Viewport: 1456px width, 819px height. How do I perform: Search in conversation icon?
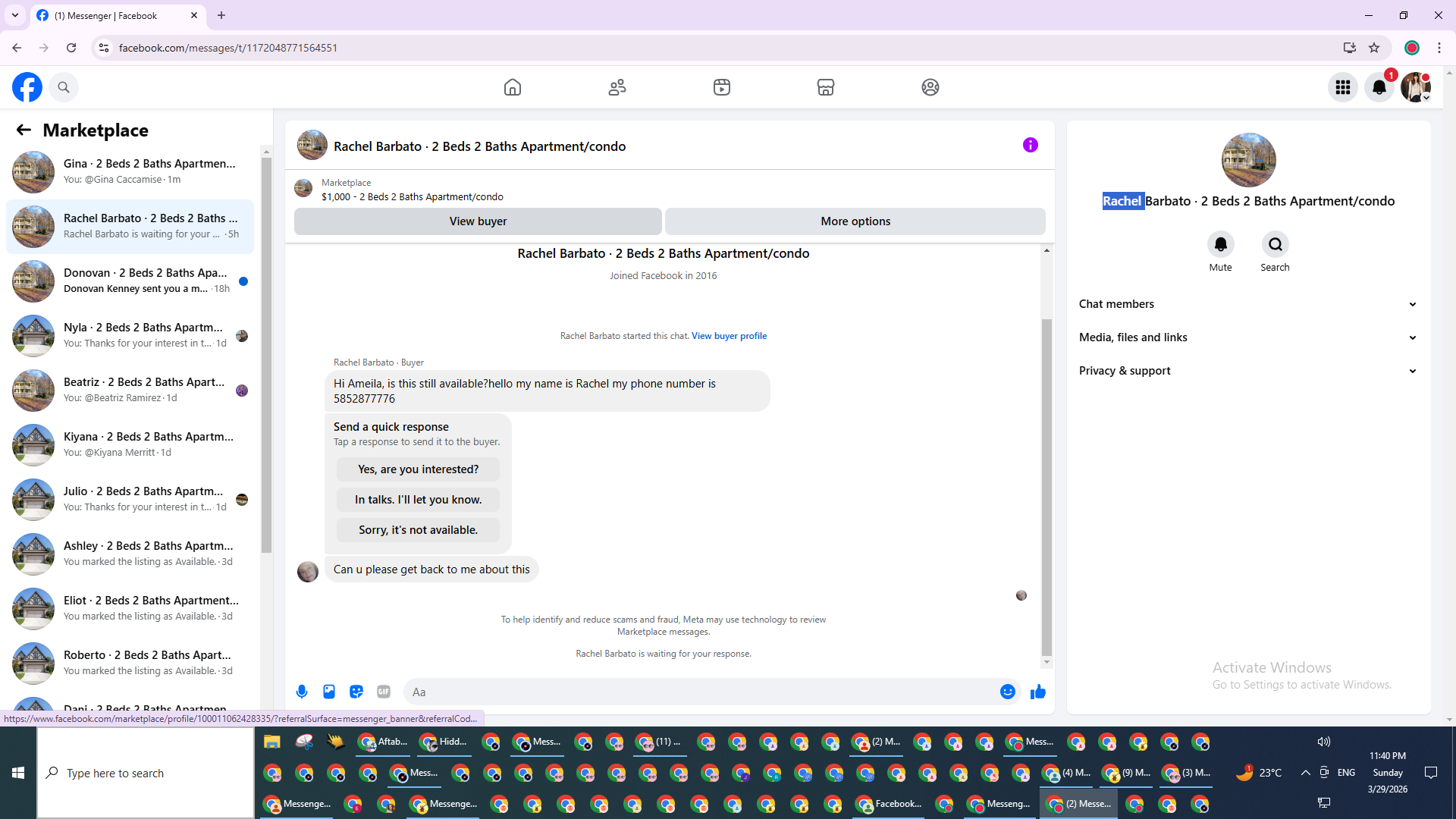1276,244
